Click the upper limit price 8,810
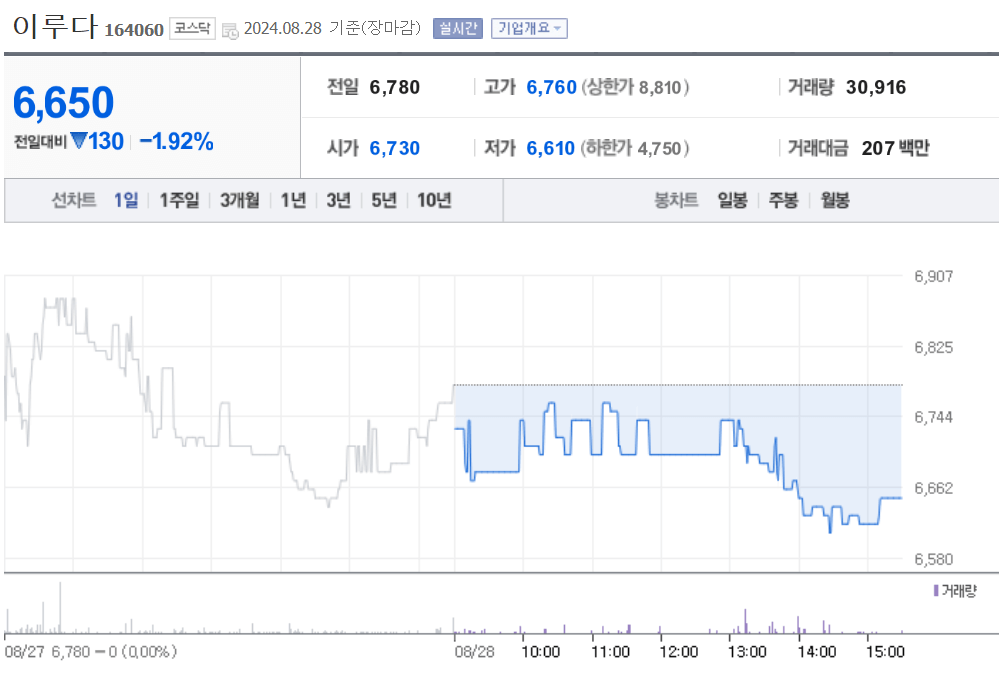The width and height of the screenshot is (999, 691). pos(660,88)
